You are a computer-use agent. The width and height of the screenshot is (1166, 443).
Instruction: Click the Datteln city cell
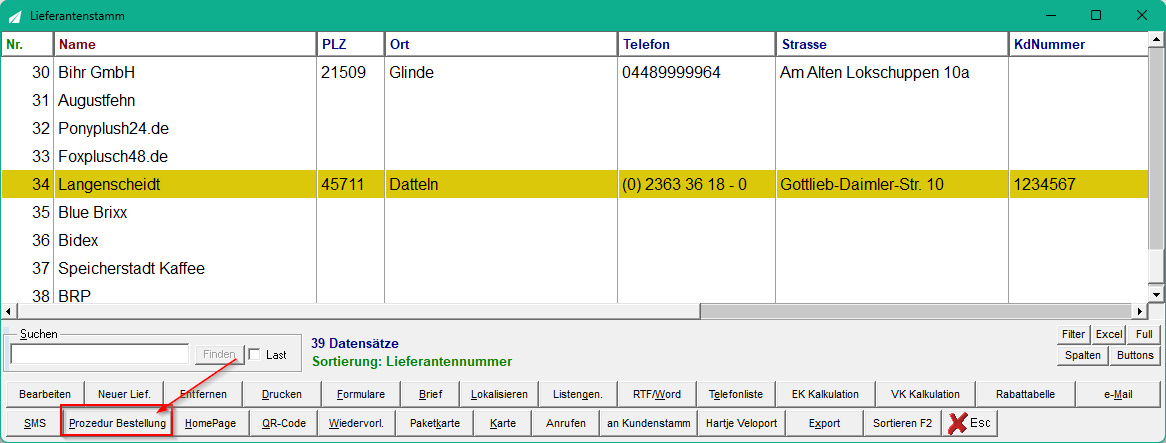coord(501,184)
